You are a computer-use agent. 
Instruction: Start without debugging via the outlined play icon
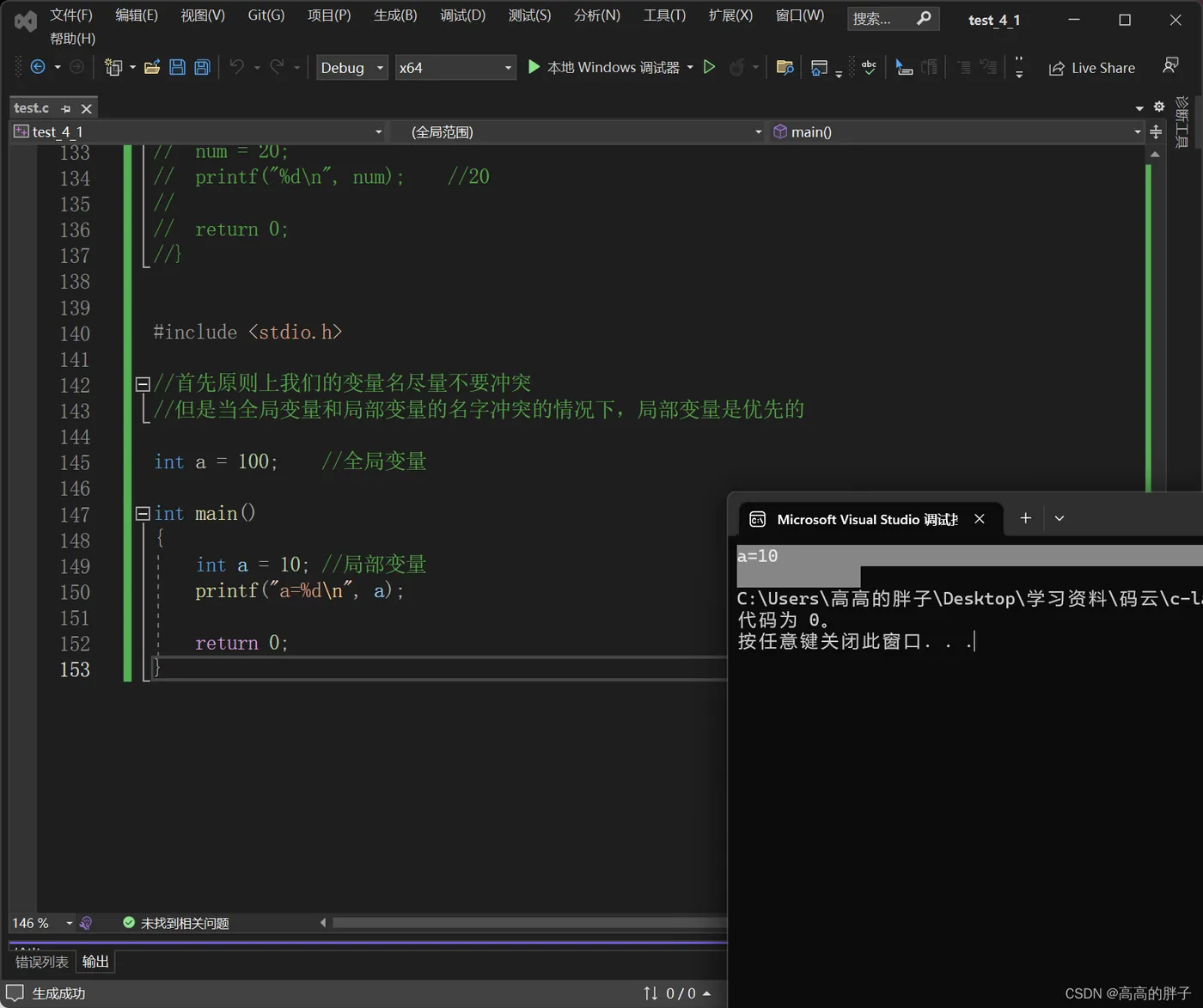(x=709, y=67)
